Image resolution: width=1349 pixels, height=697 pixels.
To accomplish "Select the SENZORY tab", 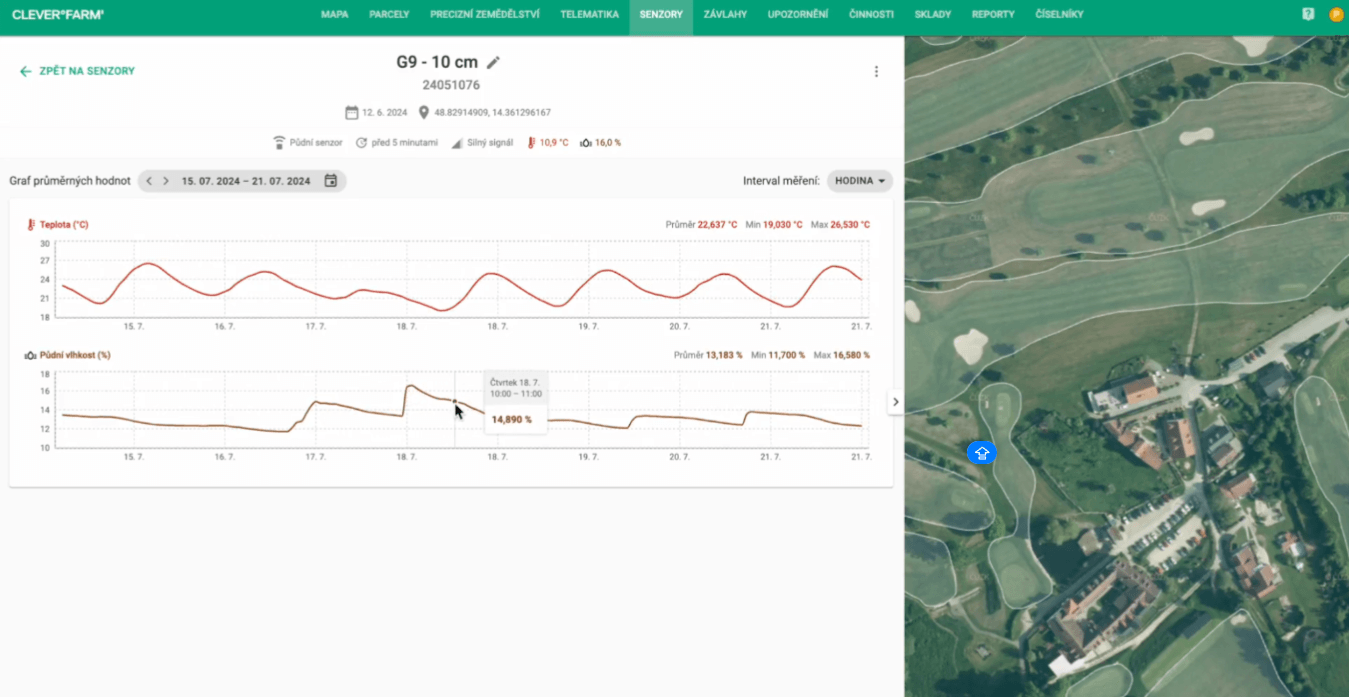I will pyautogui.click(x=661, y=15).
